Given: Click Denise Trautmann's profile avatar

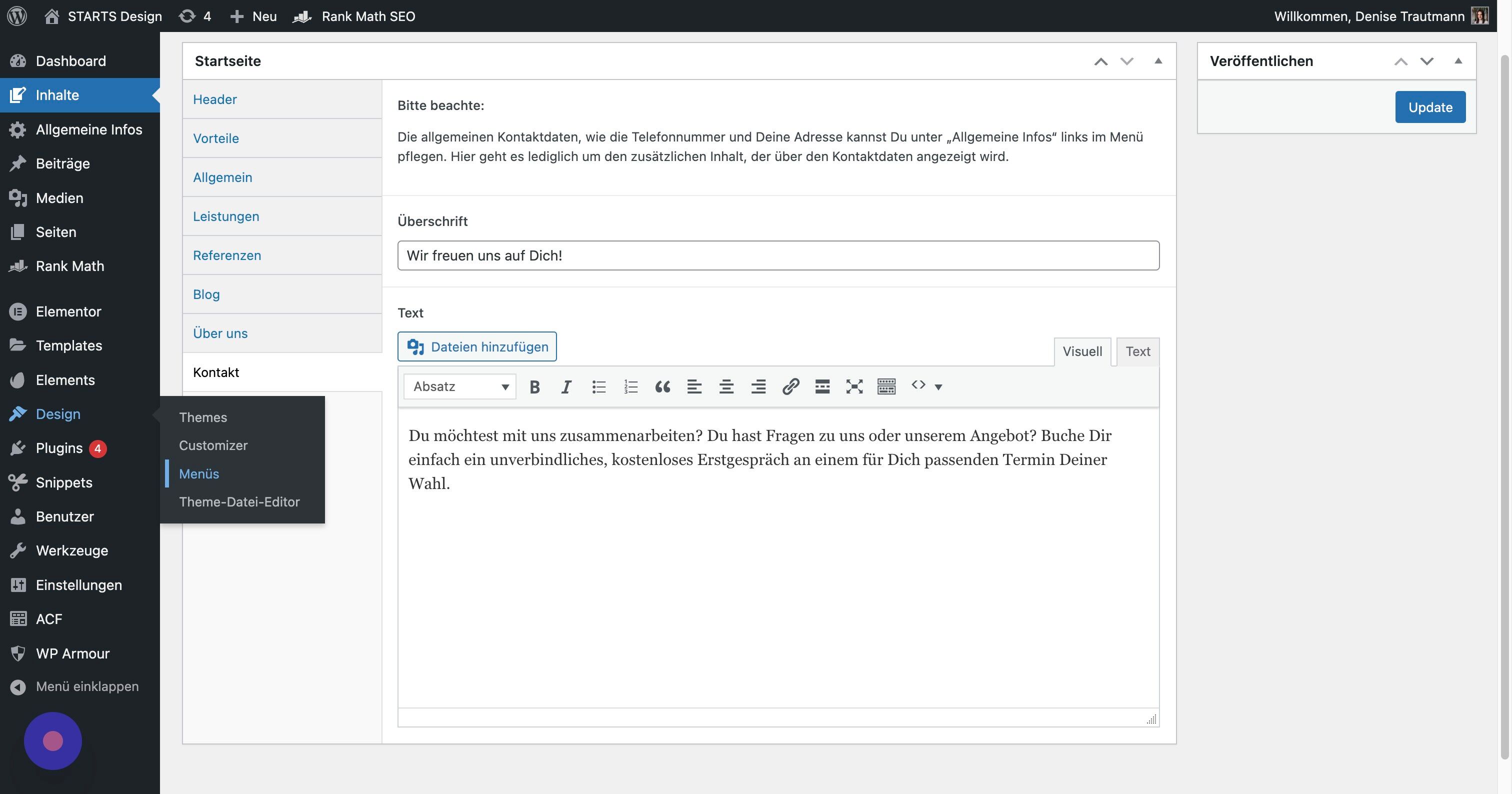Looking at the screenshot, I should coord(1479,16).
